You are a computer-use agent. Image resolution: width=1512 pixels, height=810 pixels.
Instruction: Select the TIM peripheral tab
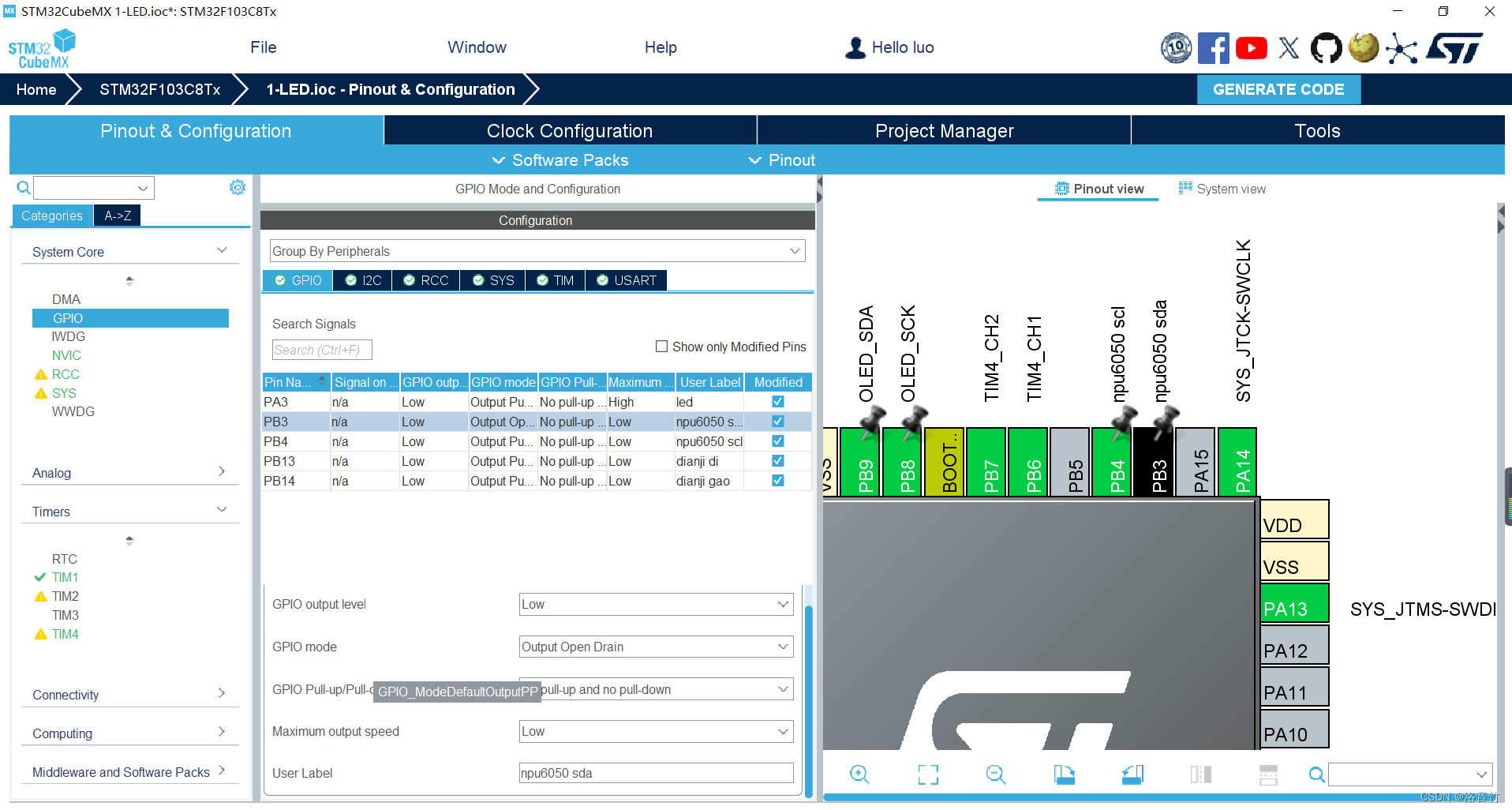[555, 280]
